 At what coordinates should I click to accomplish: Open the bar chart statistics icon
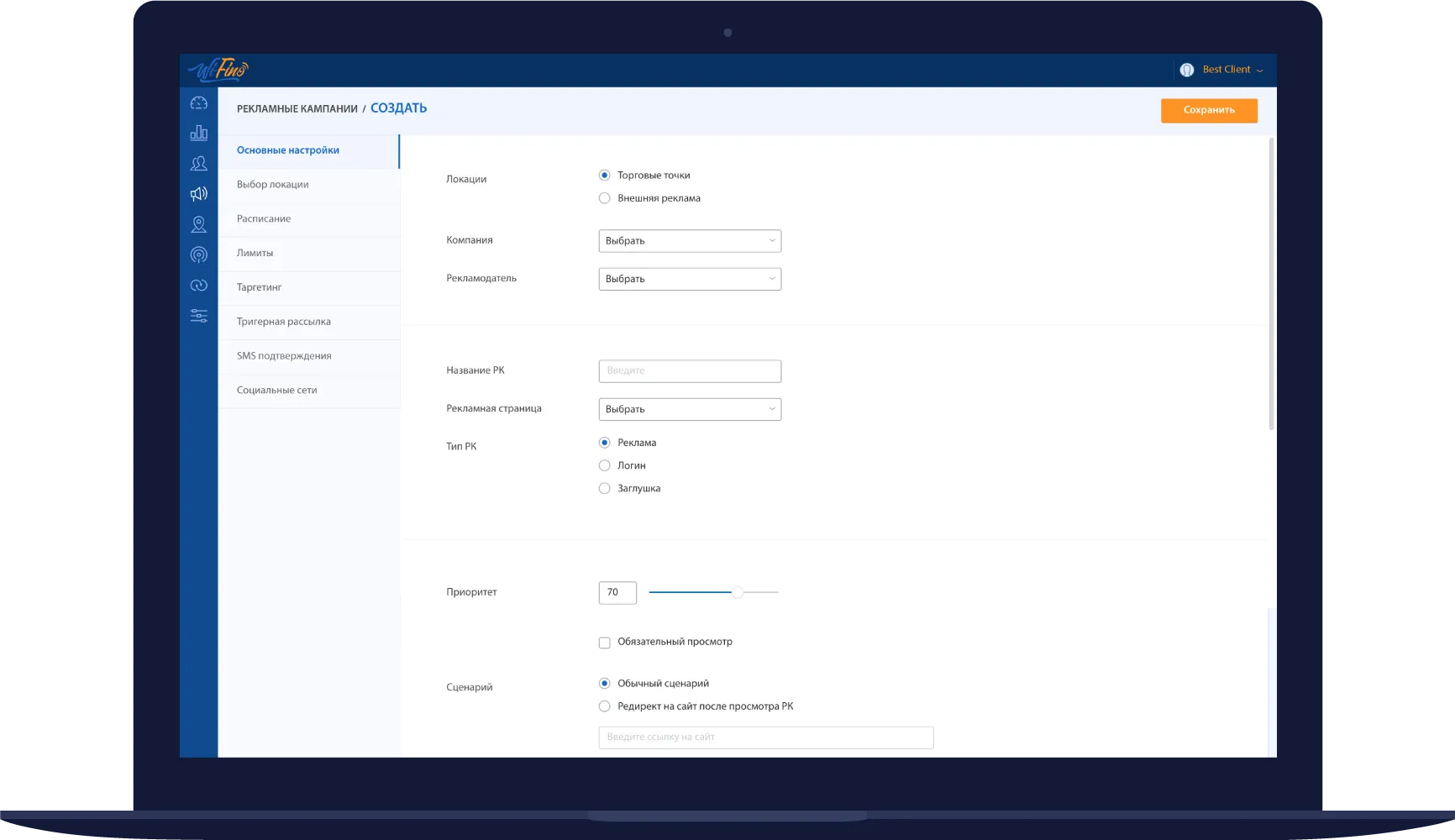point(199,133)
